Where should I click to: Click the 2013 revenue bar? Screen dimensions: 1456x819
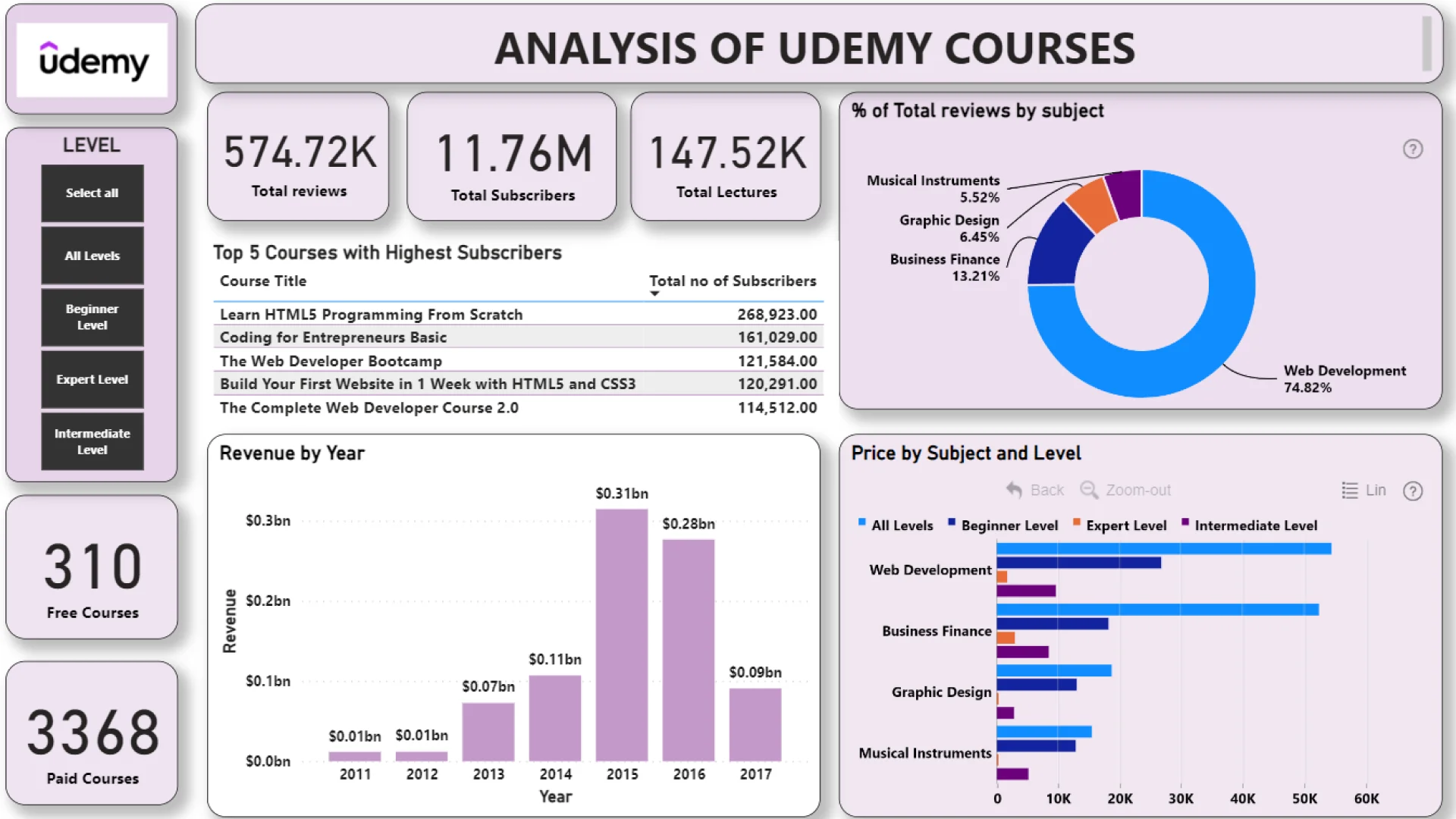coord(488,732)
